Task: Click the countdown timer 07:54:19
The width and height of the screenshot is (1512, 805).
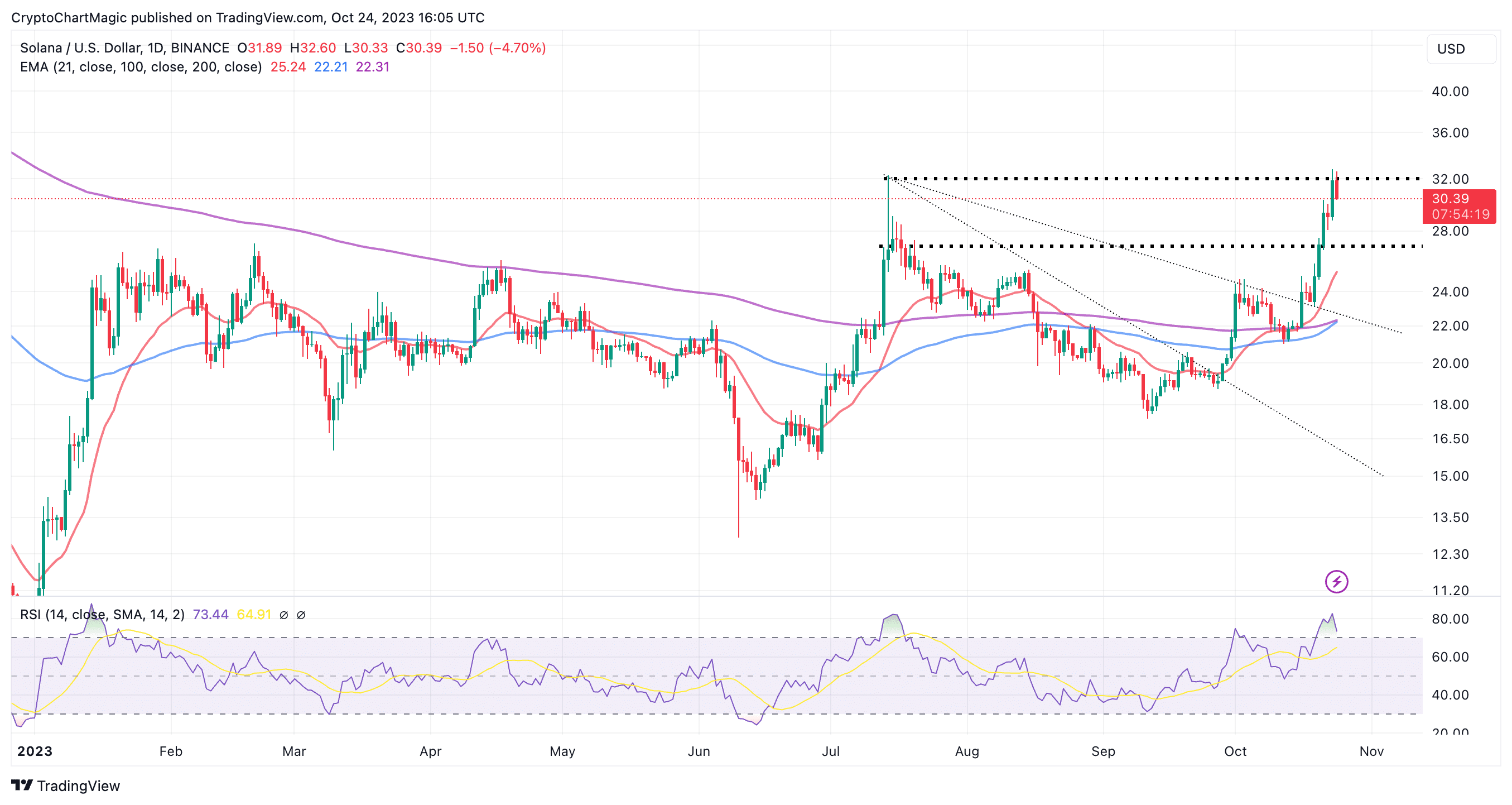Action: (x=1460, y=214)
